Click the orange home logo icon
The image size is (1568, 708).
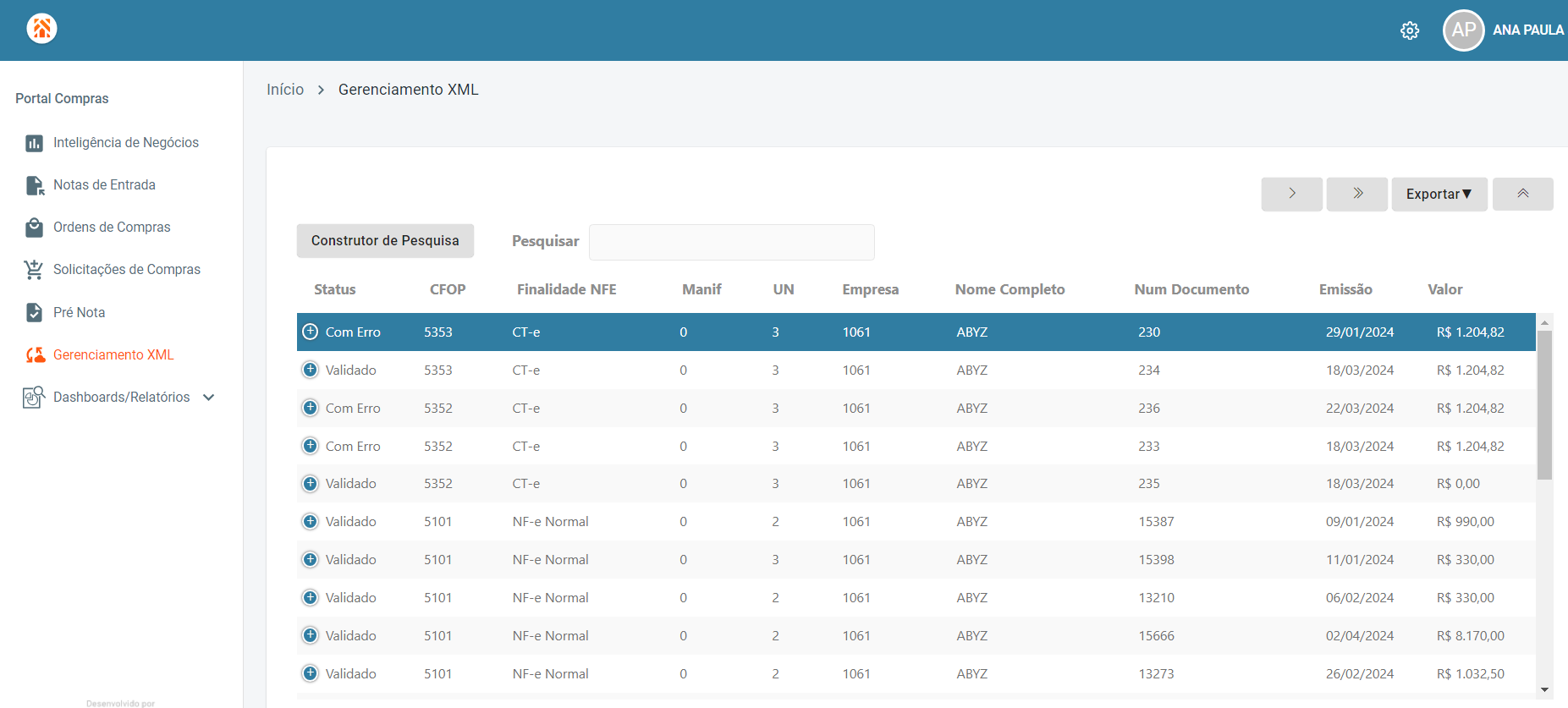(41, 29)
